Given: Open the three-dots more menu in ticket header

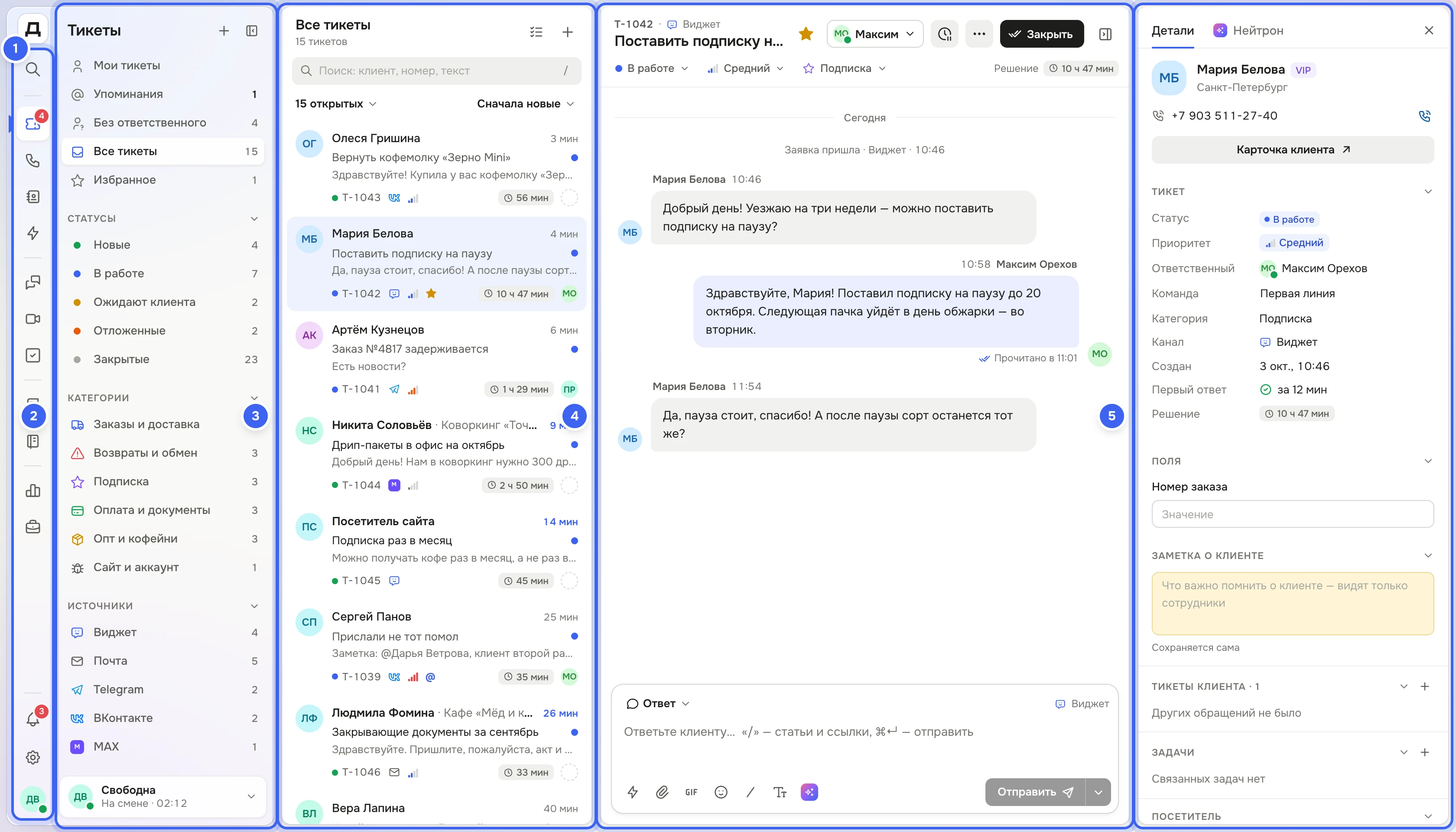Looking at the screenshot, I should [979, 34].
